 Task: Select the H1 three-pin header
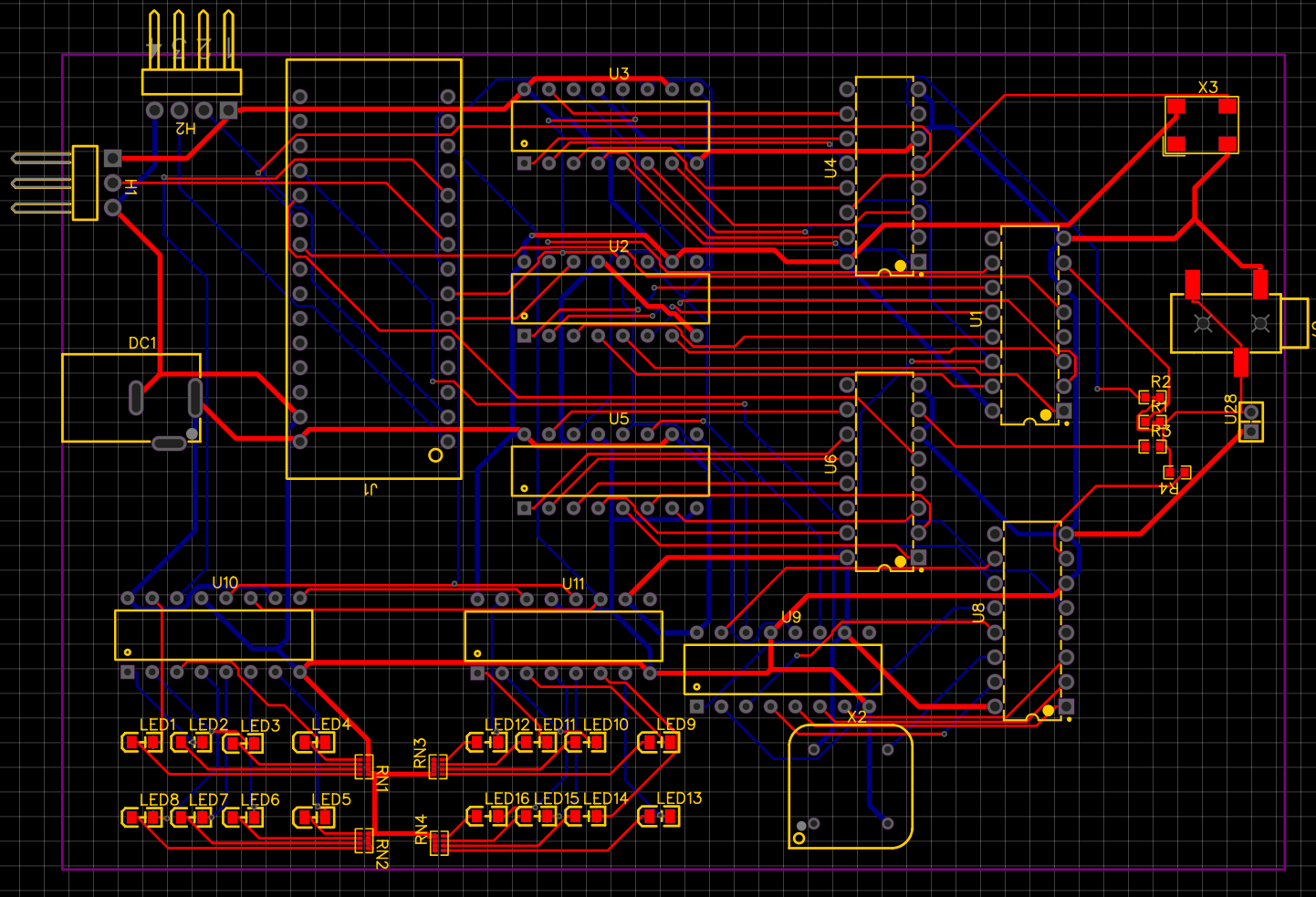click(x=85, y=183)
